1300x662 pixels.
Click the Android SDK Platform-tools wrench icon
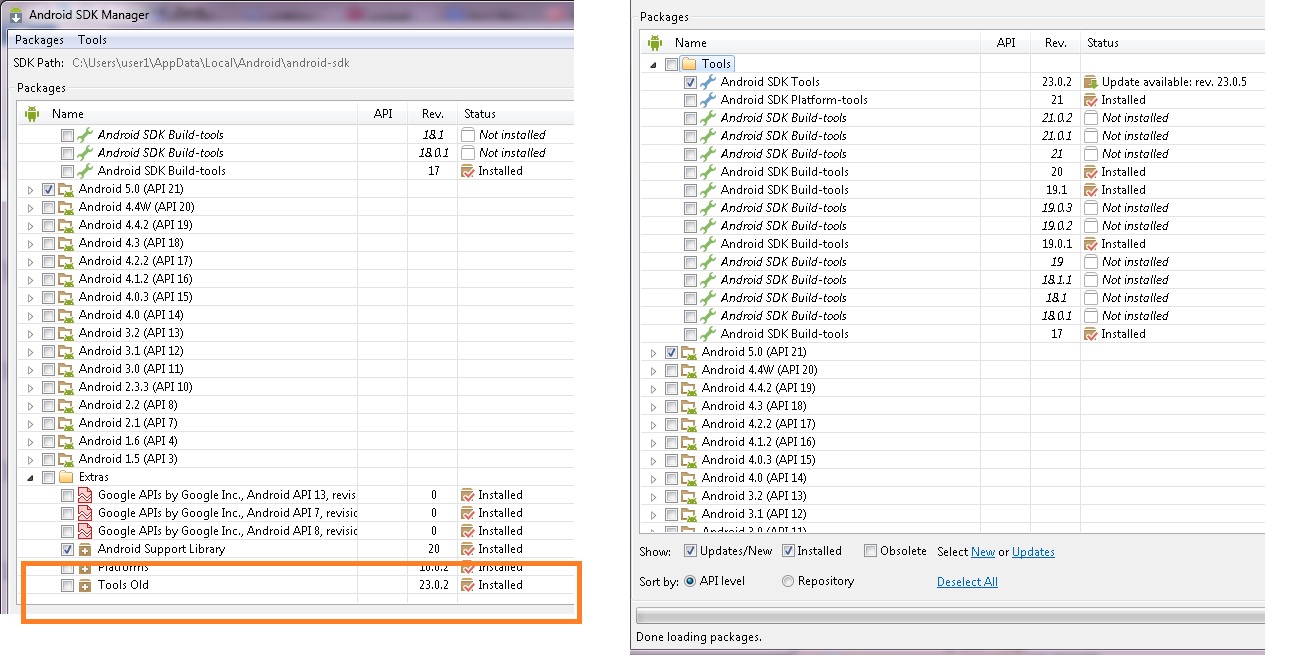[708, 100]
